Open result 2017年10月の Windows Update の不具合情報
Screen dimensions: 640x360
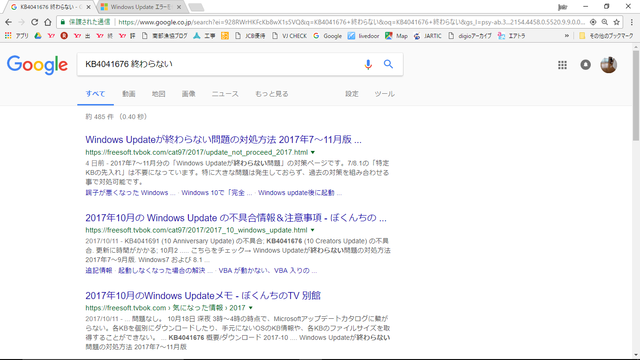pos(236,218)
